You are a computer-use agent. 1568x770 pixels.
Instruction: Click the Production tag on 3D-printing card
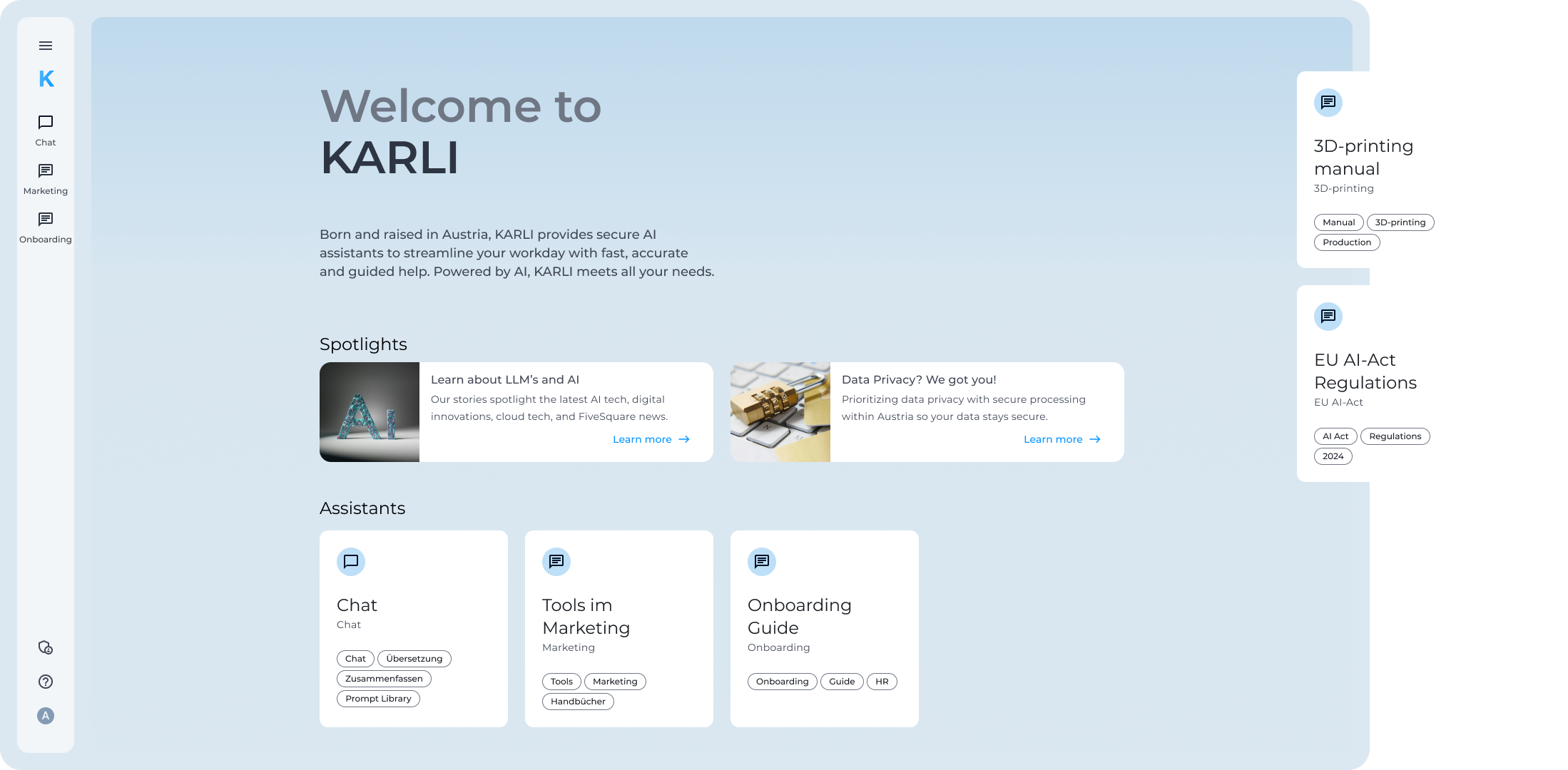pos(1346,242)
